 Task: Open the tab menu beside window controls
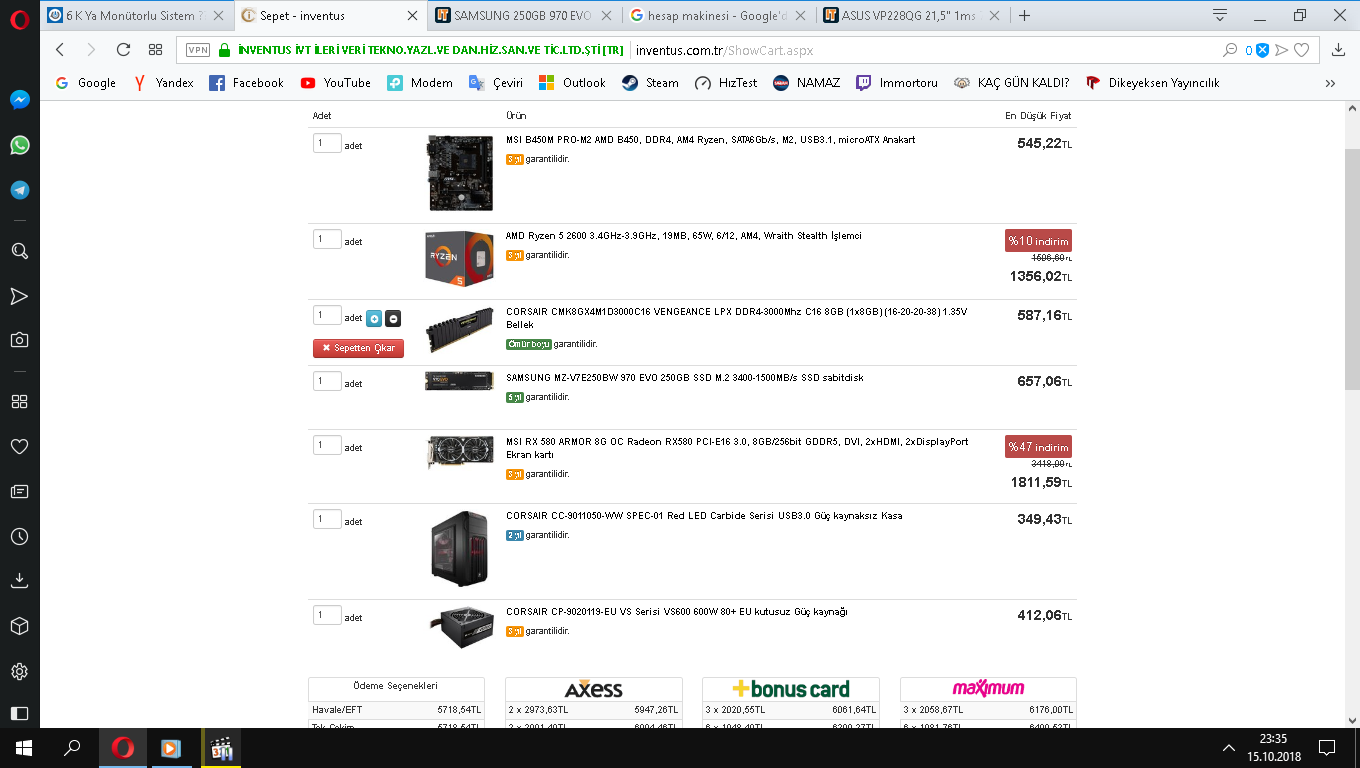1220,15
